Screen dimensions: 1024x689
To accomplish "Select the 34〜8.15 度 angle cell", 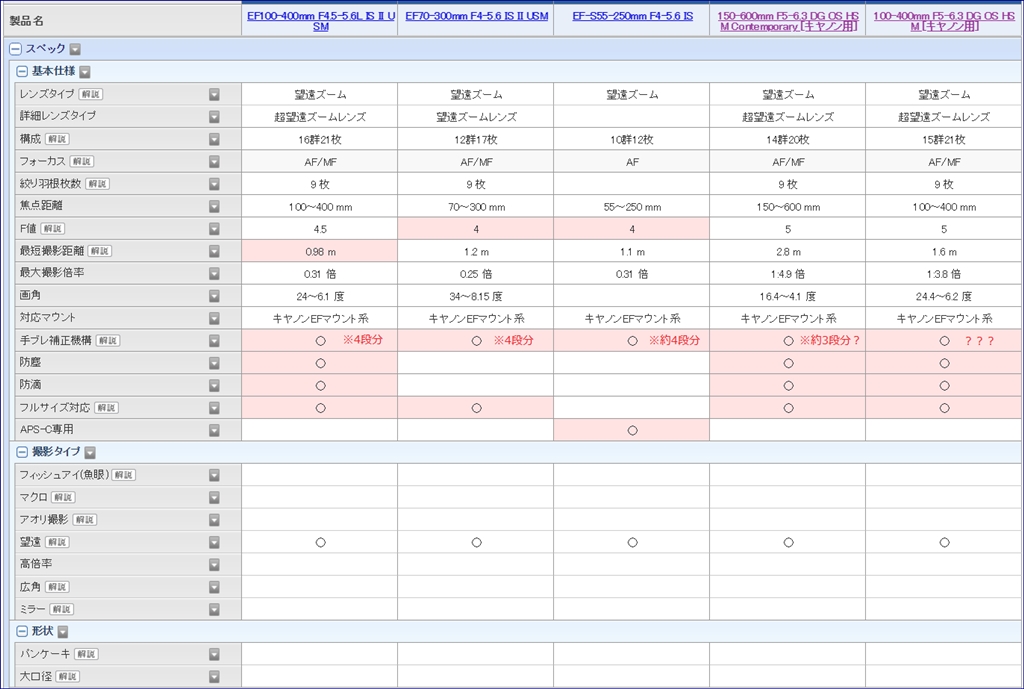I will point(476,296).
